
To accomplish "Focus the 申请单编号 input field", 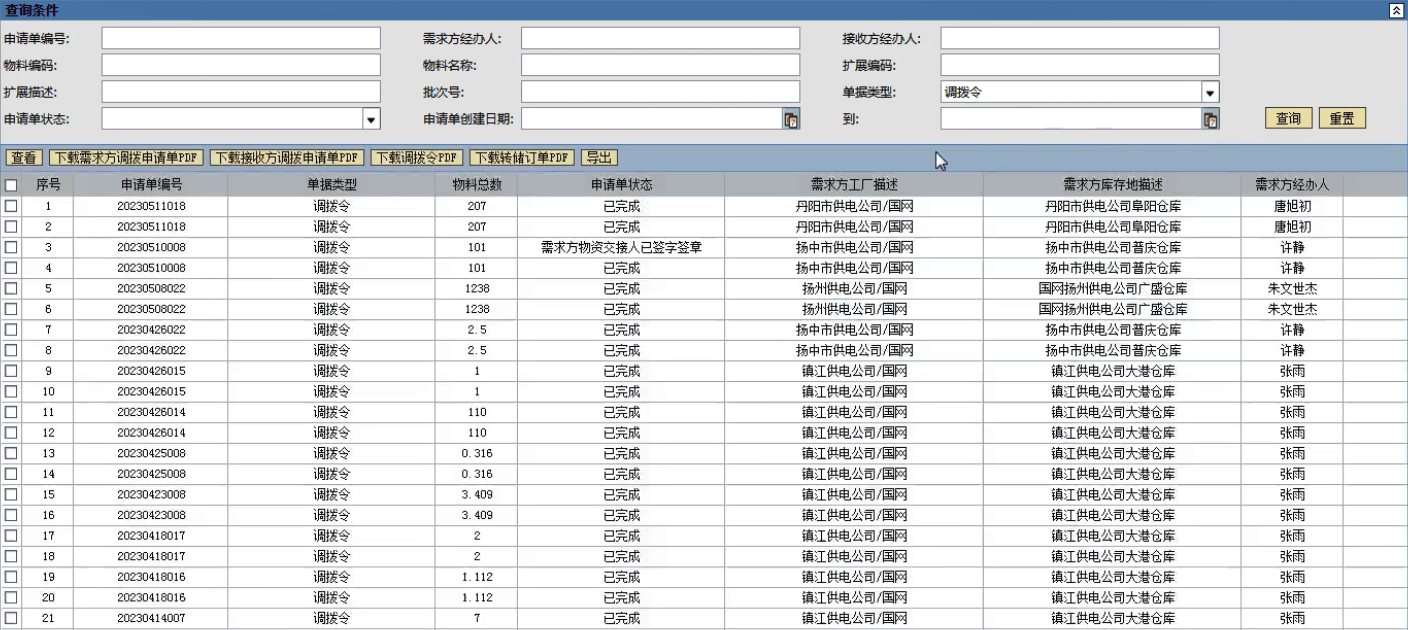I will (241, 39).
